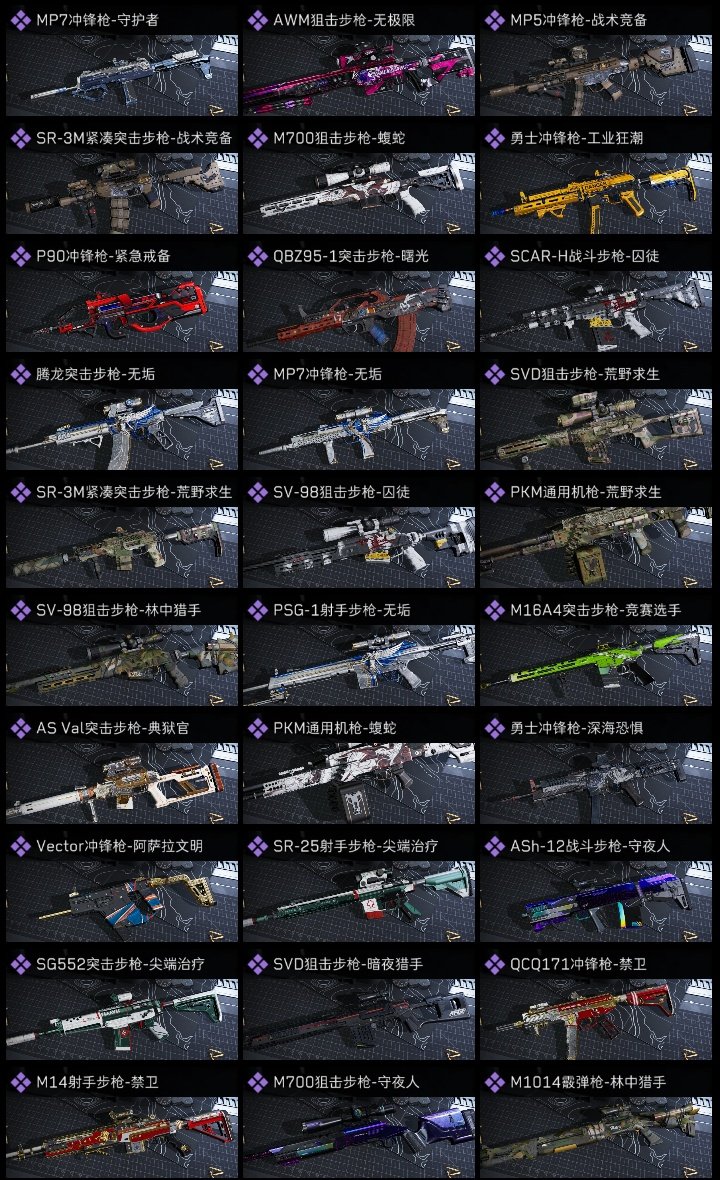Viewport: 720px width, 1180px height.
Task: Choose the green M16A4突击步枪-竞赛选手 skin image
Action: coord(596,665)
